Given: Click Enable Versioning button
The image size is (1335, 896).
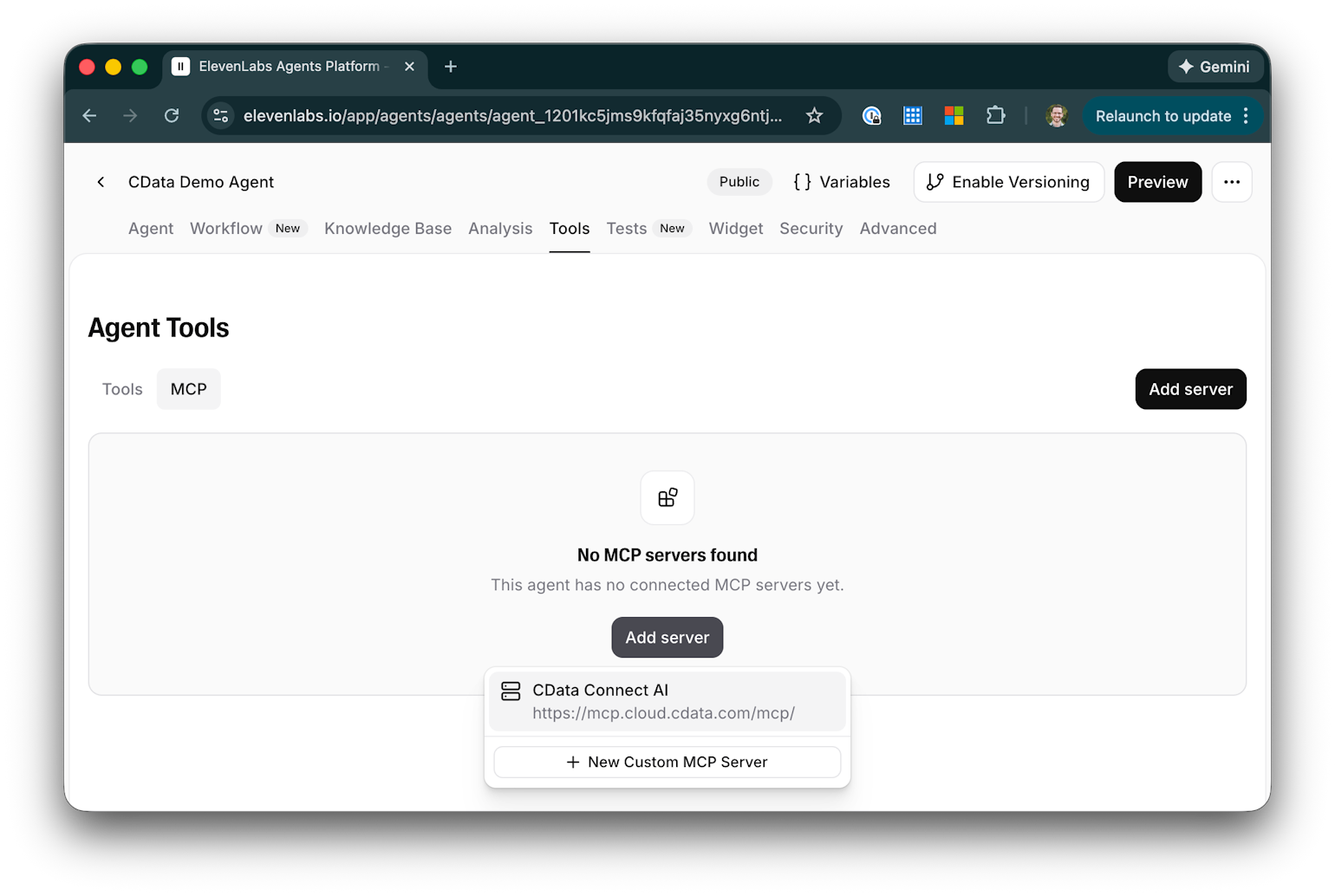Looking at the screenshot, I should pos(1008,182).
